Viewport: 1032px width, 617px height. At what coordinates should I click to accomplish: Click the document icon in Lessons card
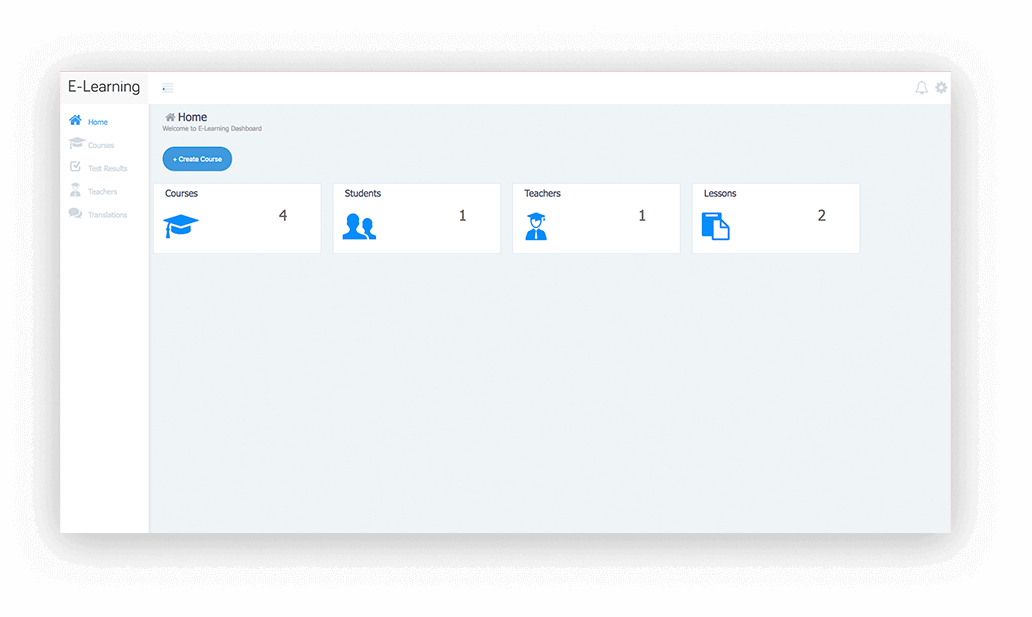pyautogui.click(x=715, y=227)
